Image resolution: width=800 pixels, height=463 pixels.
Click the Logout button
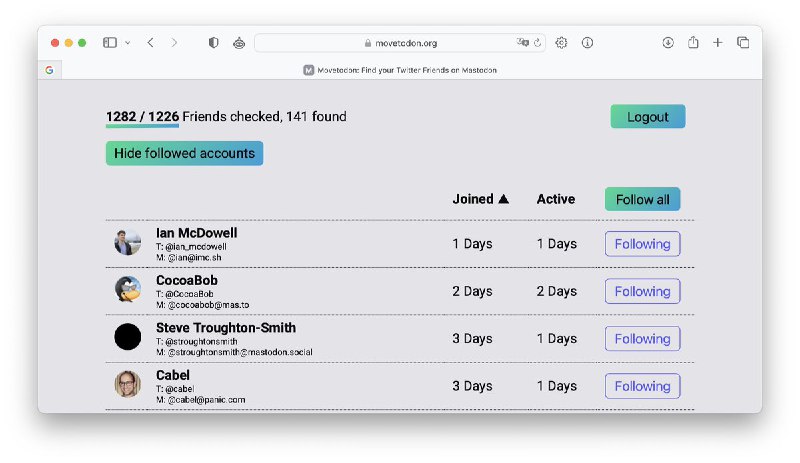[x=647, y=117]
